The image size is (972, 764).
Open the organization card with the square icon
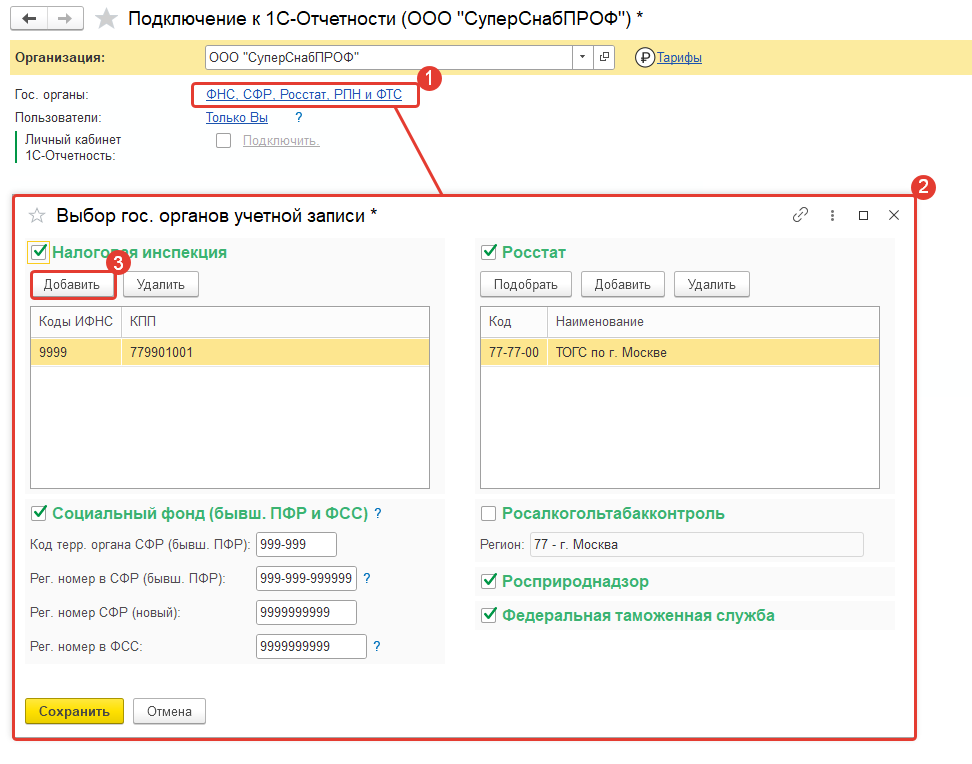pyautogui.click(x=604, y=58)
